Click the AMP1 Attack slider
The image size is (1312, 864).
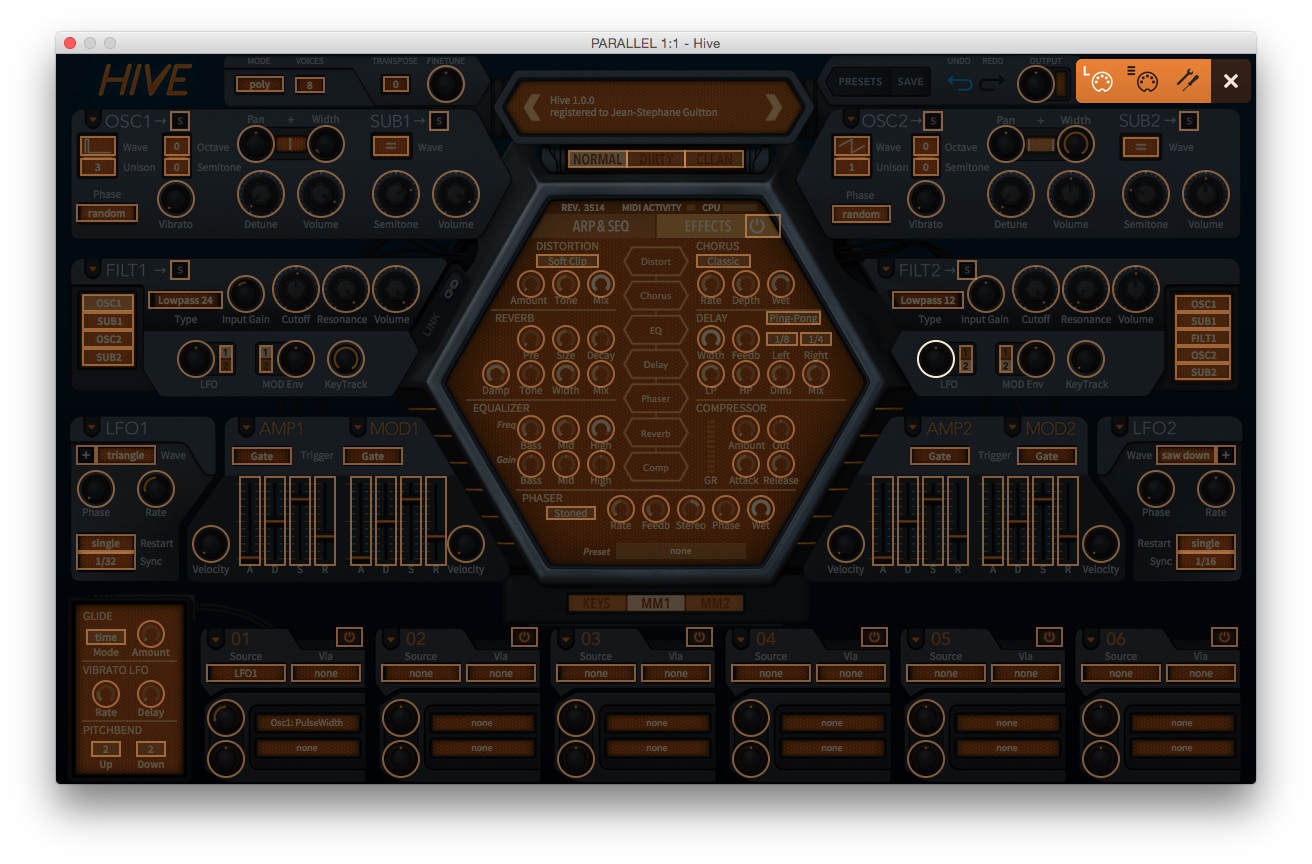(x=249, y=520)
